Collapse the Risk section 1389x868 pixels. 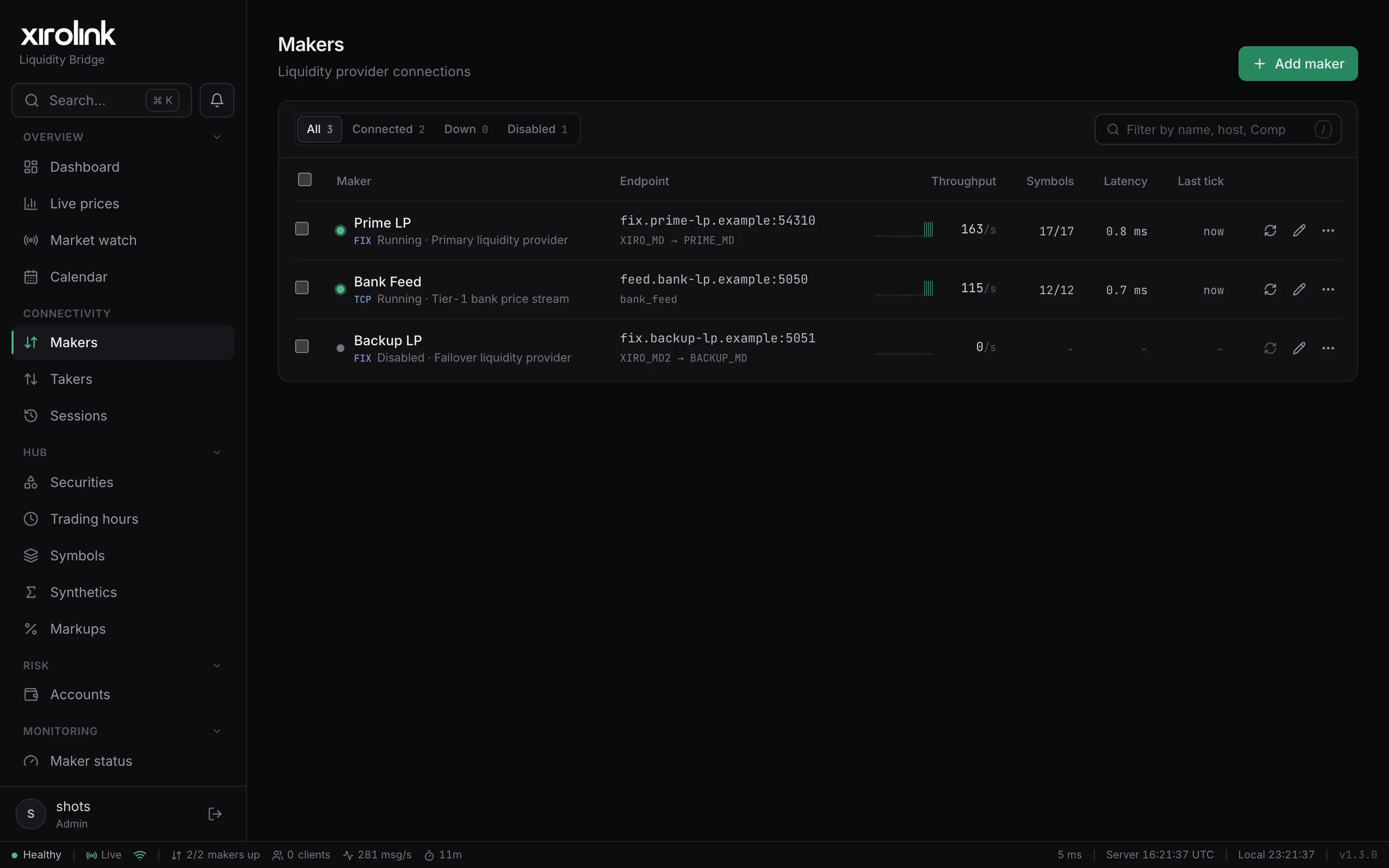coord(217,665)
